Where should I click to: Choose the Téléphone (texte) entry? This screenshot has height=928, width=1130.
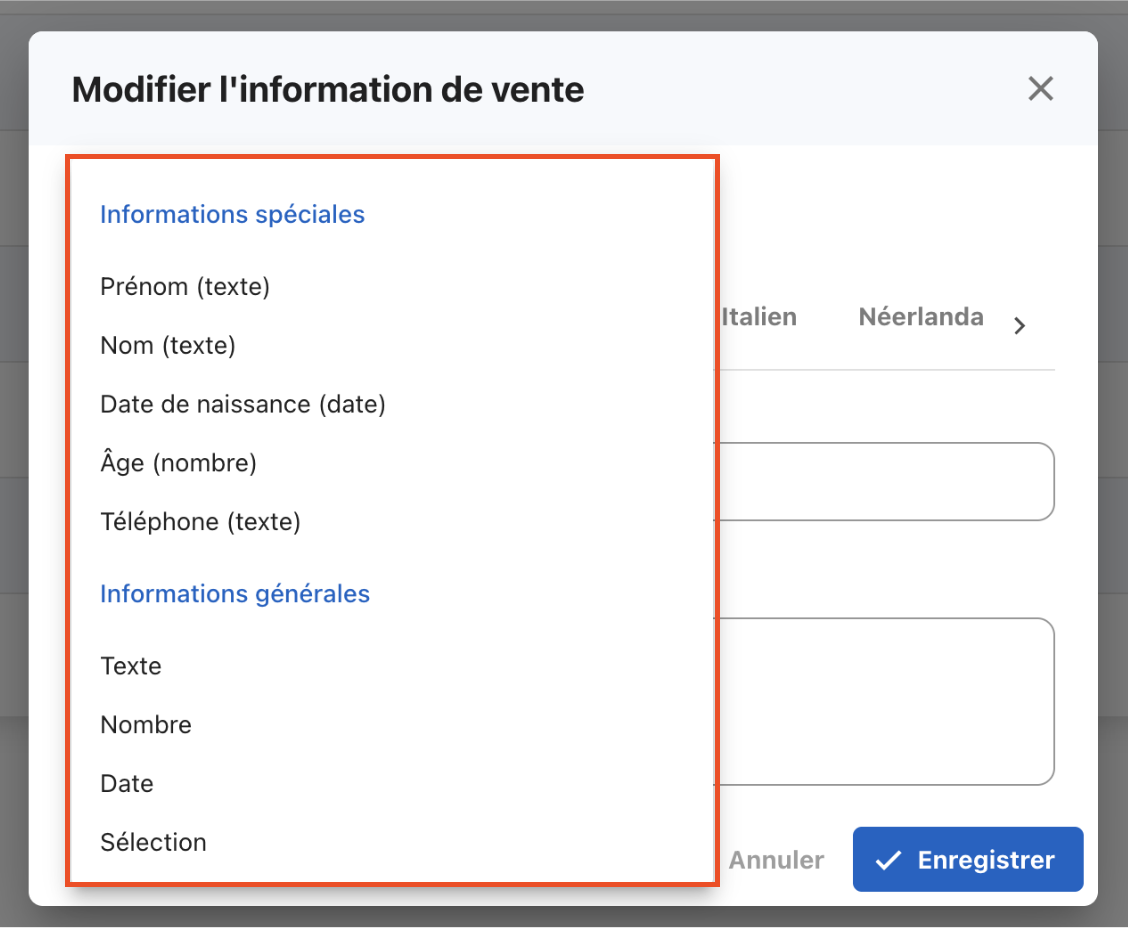coord(200,522)
